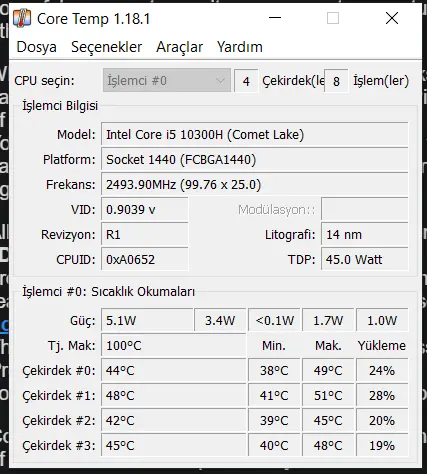Click the Yükleme column header
The height and width of the screenshot is (474, 427).
pos(382,346)
